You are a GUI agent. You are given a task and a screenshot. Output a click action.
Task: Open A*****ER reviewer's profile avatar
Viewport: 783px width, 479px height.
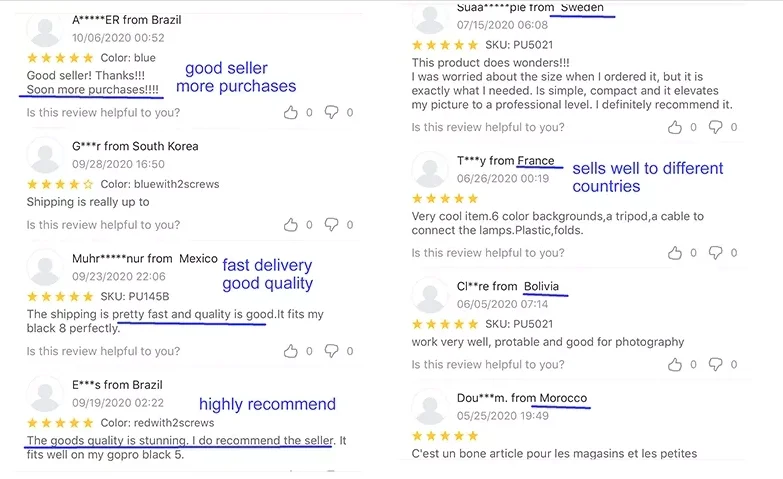point(45,30)
